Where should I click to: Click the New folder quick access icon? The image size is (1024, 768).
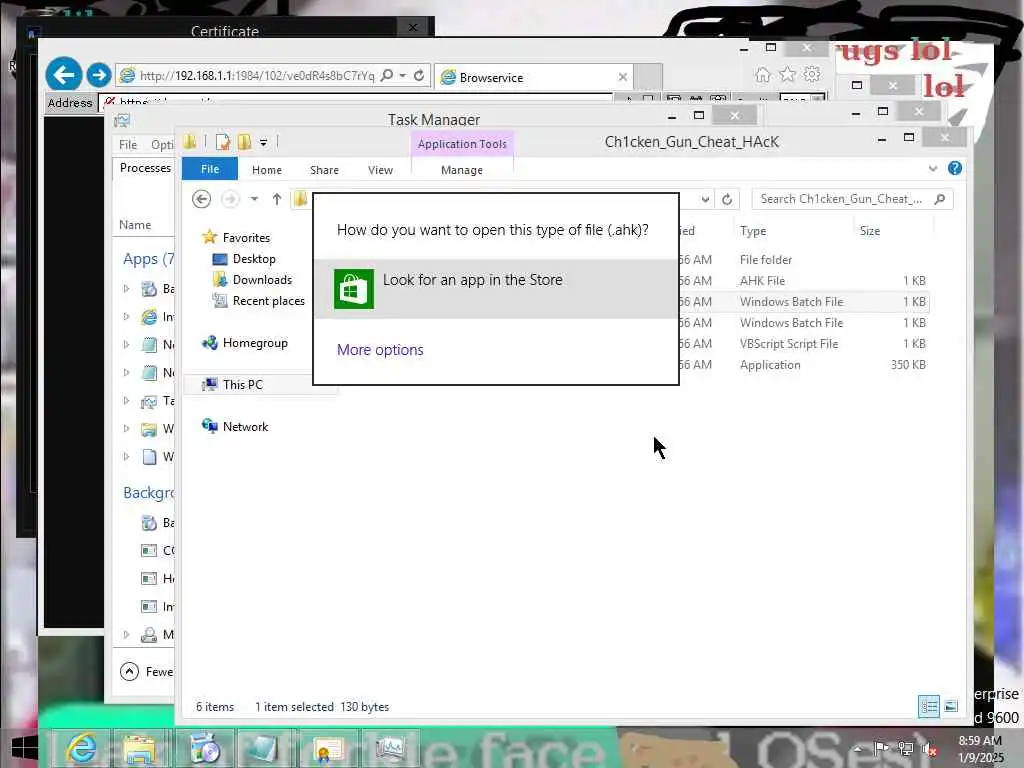coord(244,142)
